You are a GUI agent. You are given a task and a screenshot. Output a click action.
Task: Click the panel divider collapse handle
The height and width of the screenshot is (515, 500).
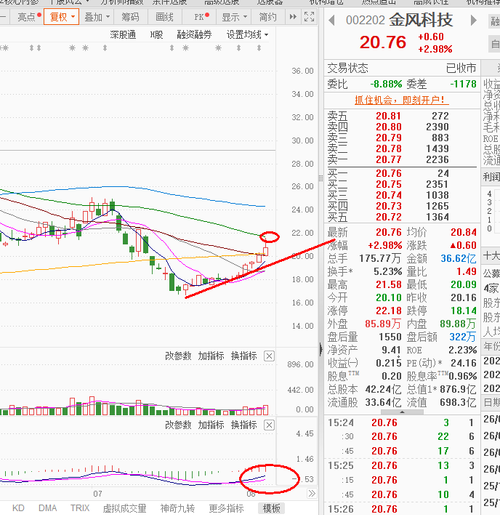point(321,349)
